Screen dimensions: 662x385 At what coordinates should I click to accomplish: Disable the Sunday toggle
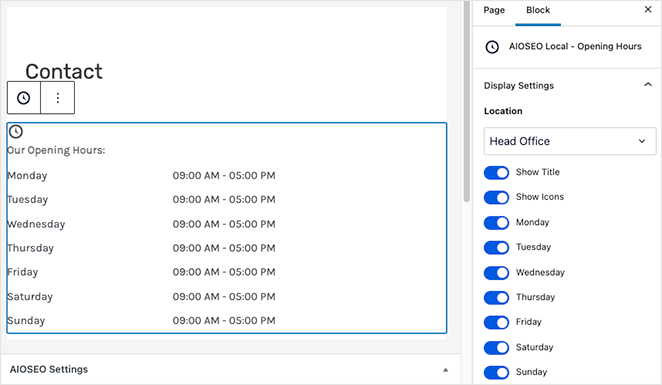pos(496,372)
